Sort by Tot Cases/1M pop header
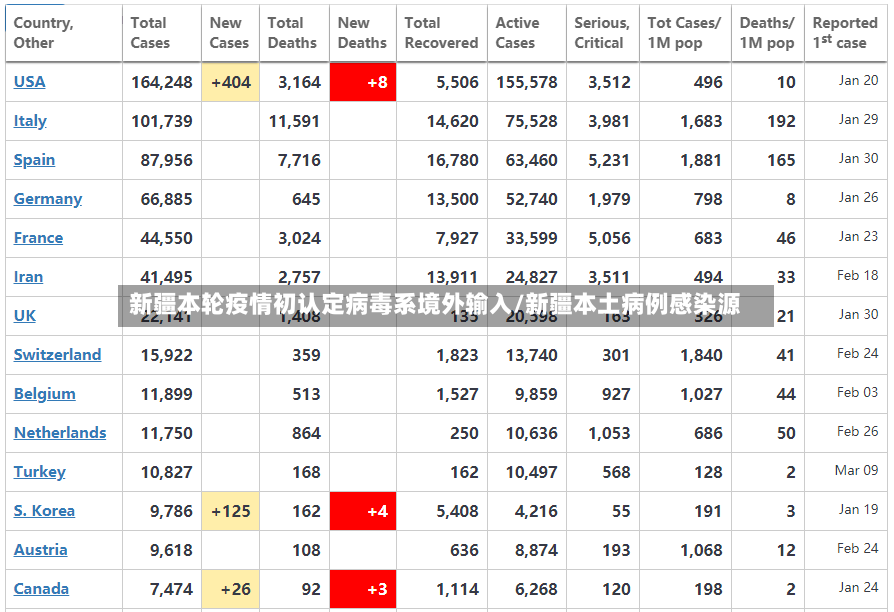This screenshot has height=612, width=894. pos(685,33)
